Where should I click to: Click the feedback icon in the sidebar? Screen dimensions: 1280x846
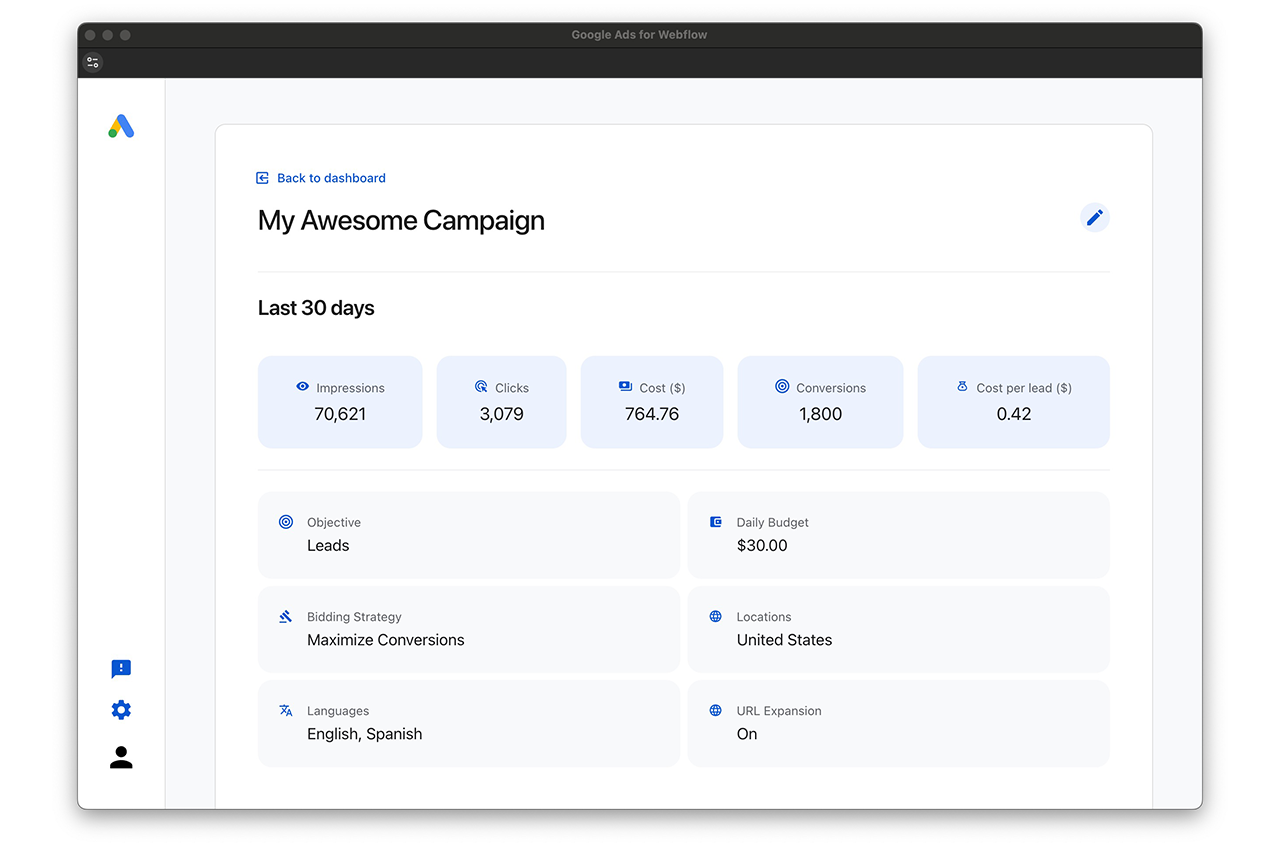tap(120, 669)
